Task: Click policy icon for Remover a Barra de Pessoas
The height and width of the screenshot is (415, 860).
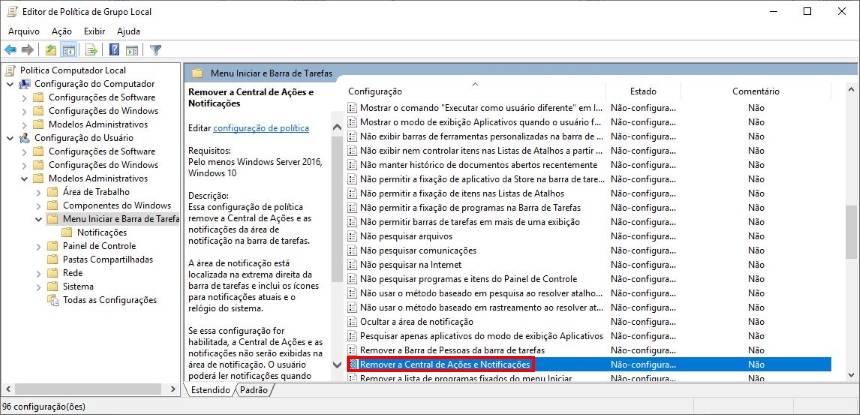Action: (x=353, y=350)
